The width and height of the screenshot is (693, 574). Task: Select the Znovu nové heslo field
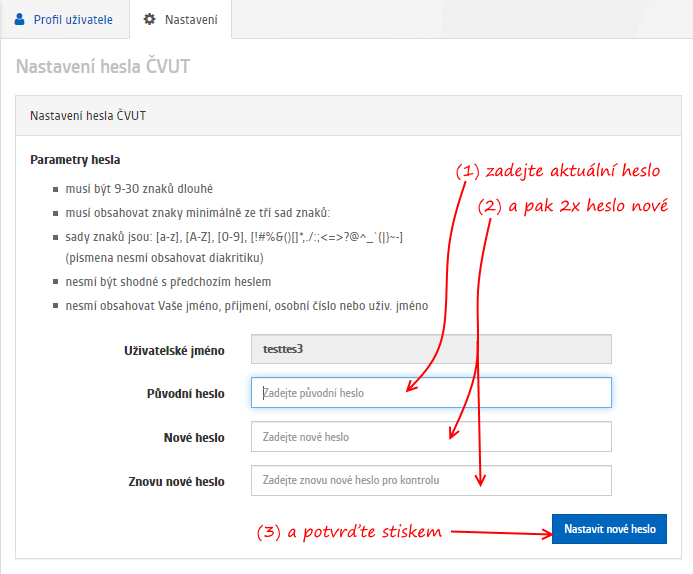coord(431,480)
